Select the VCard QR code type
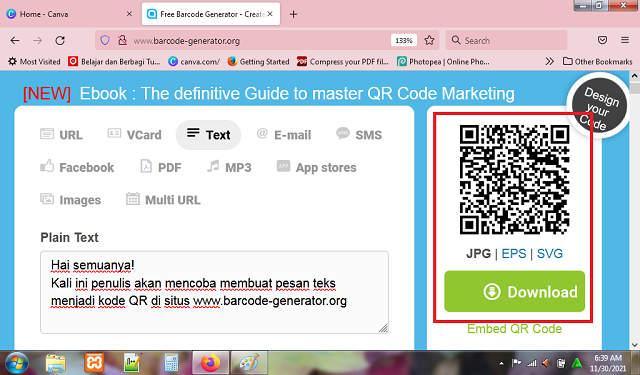Screen dimensions: 640x375 pos(134,135)
